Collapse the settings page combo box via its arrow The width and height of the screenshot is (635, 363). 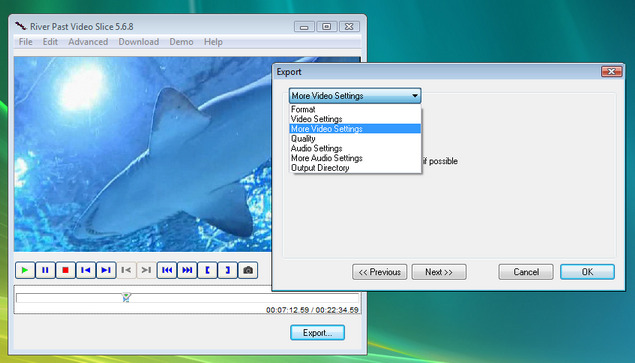pyautogui.click(x=415, y=96)
